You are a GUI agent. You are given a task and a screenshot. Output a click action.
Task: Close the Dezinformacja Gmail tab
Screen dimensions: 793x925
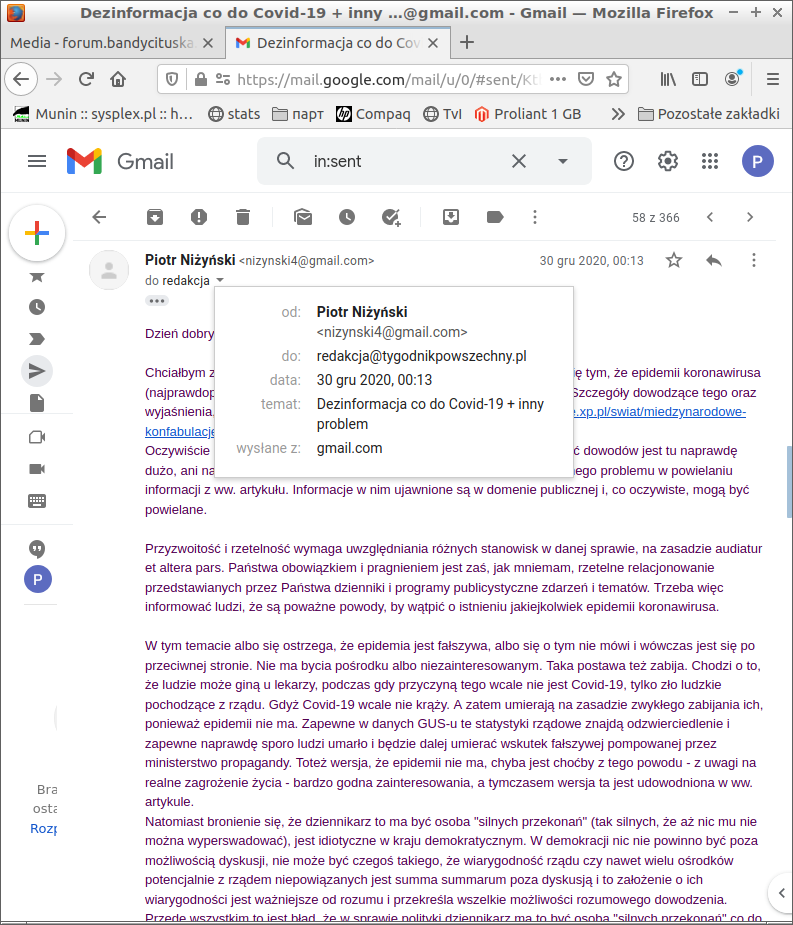tap(432, 43)
